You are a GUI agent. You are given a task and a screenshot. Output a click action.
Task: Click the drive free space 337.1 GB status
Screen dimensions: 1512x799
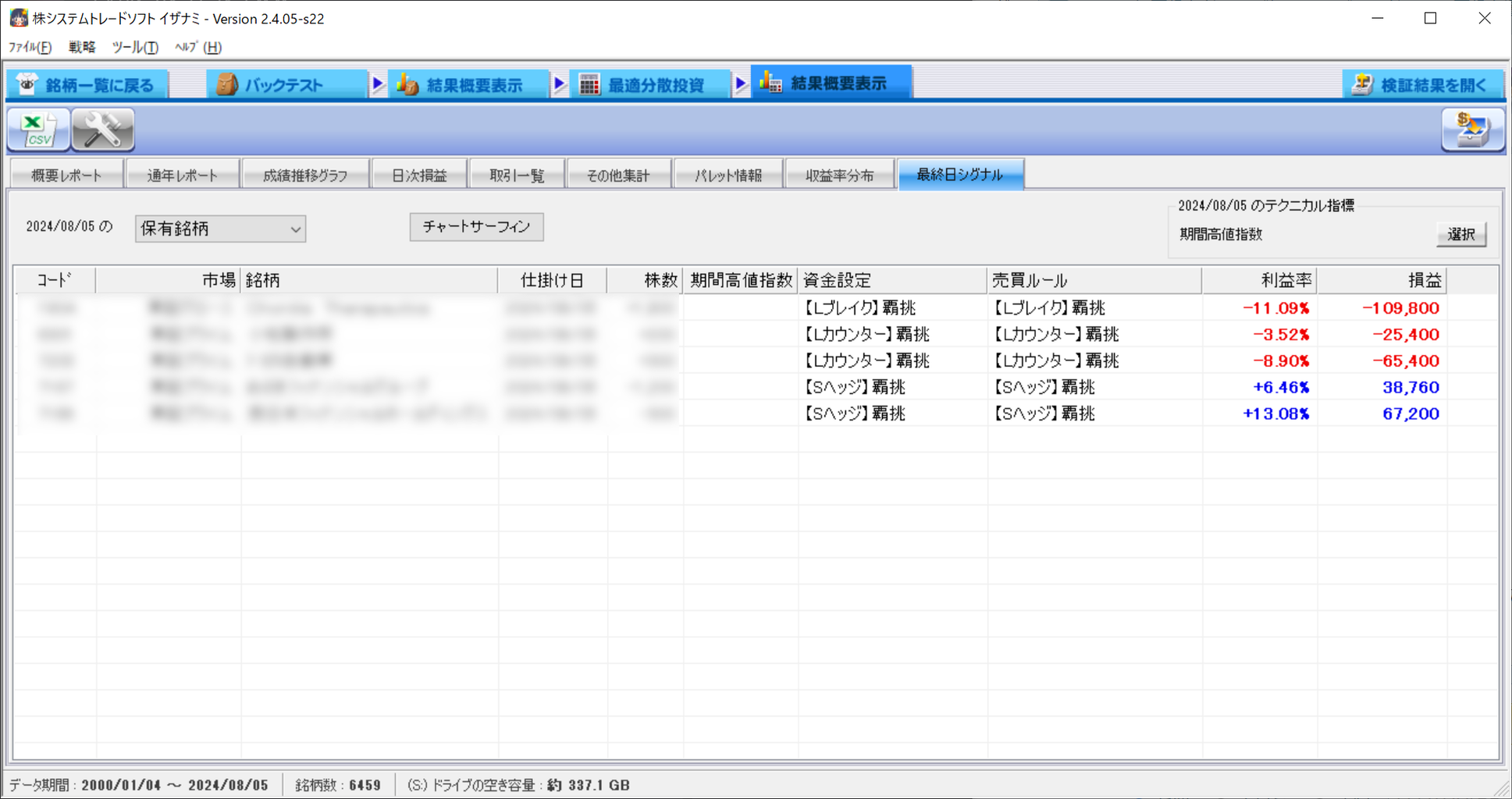point(518,785)
